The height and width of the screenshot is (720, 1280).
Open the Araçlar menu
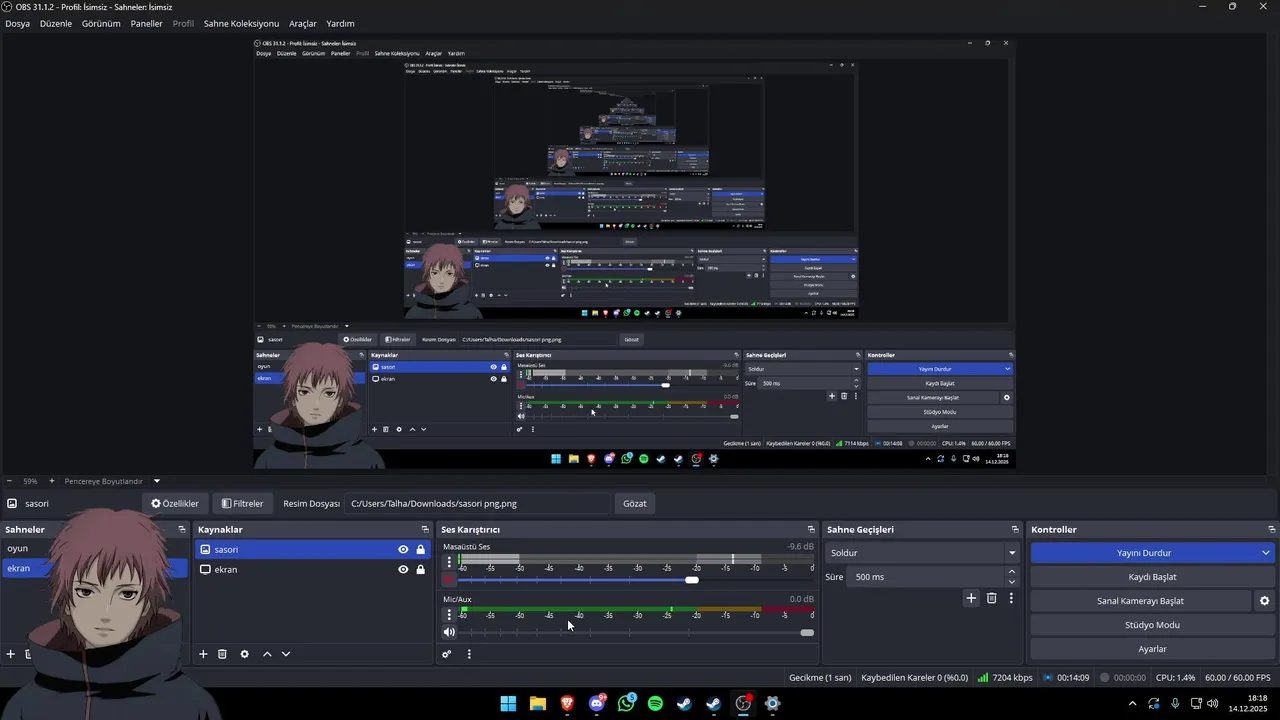click(x=303, y=23)
